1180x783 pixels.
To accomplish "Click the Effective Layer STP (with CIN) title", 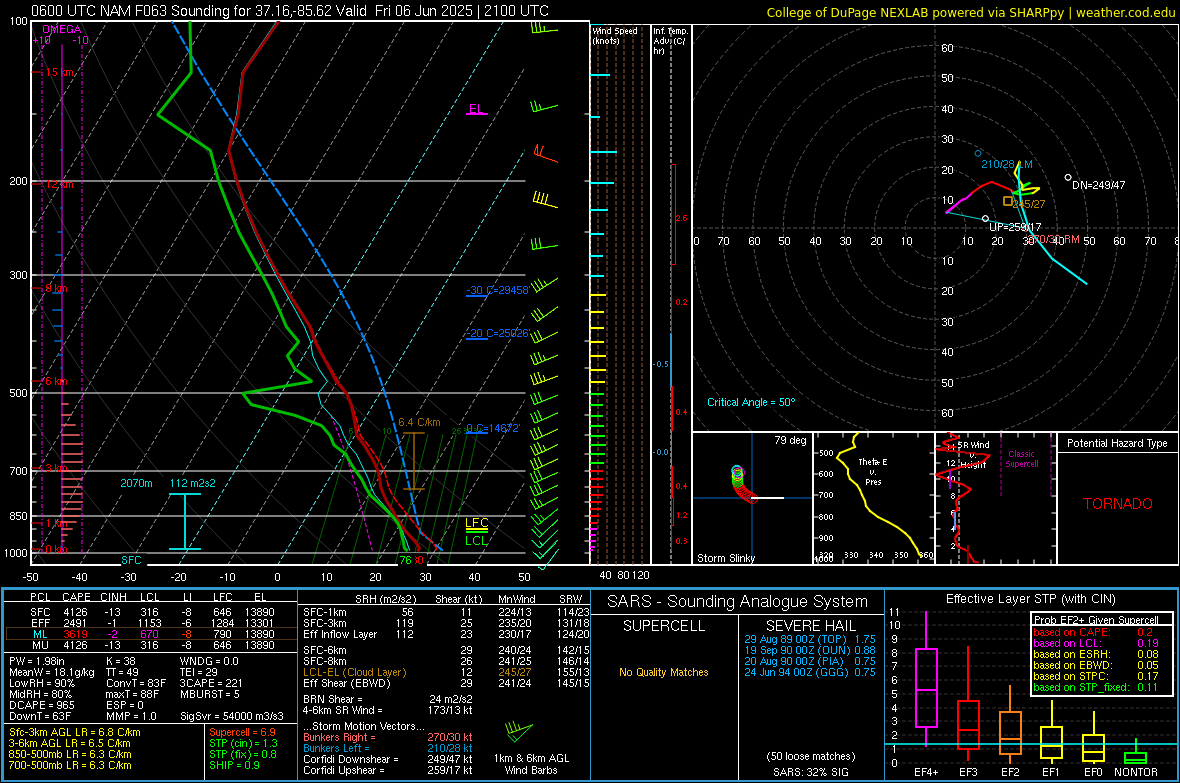I will pos(1030,599).
